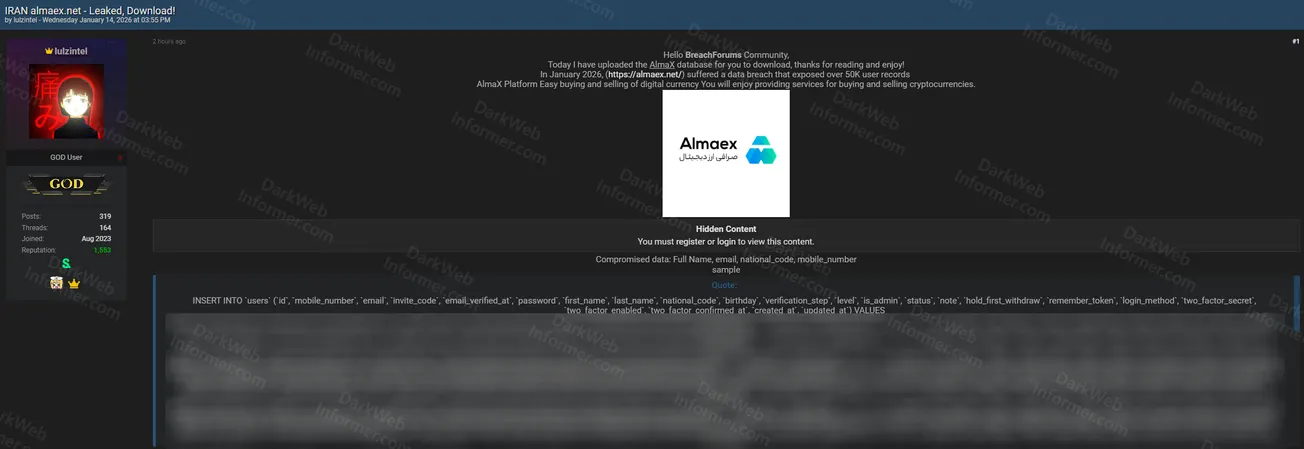The height and width of the screenshot is (449, 1304).
Task: Open the https://almaex.net/ link
Action: [x=644, y=75]
